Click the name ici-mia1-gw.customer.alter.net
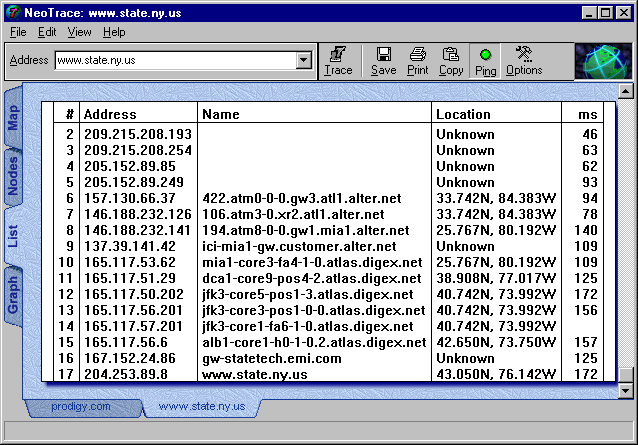 [299, 246]
